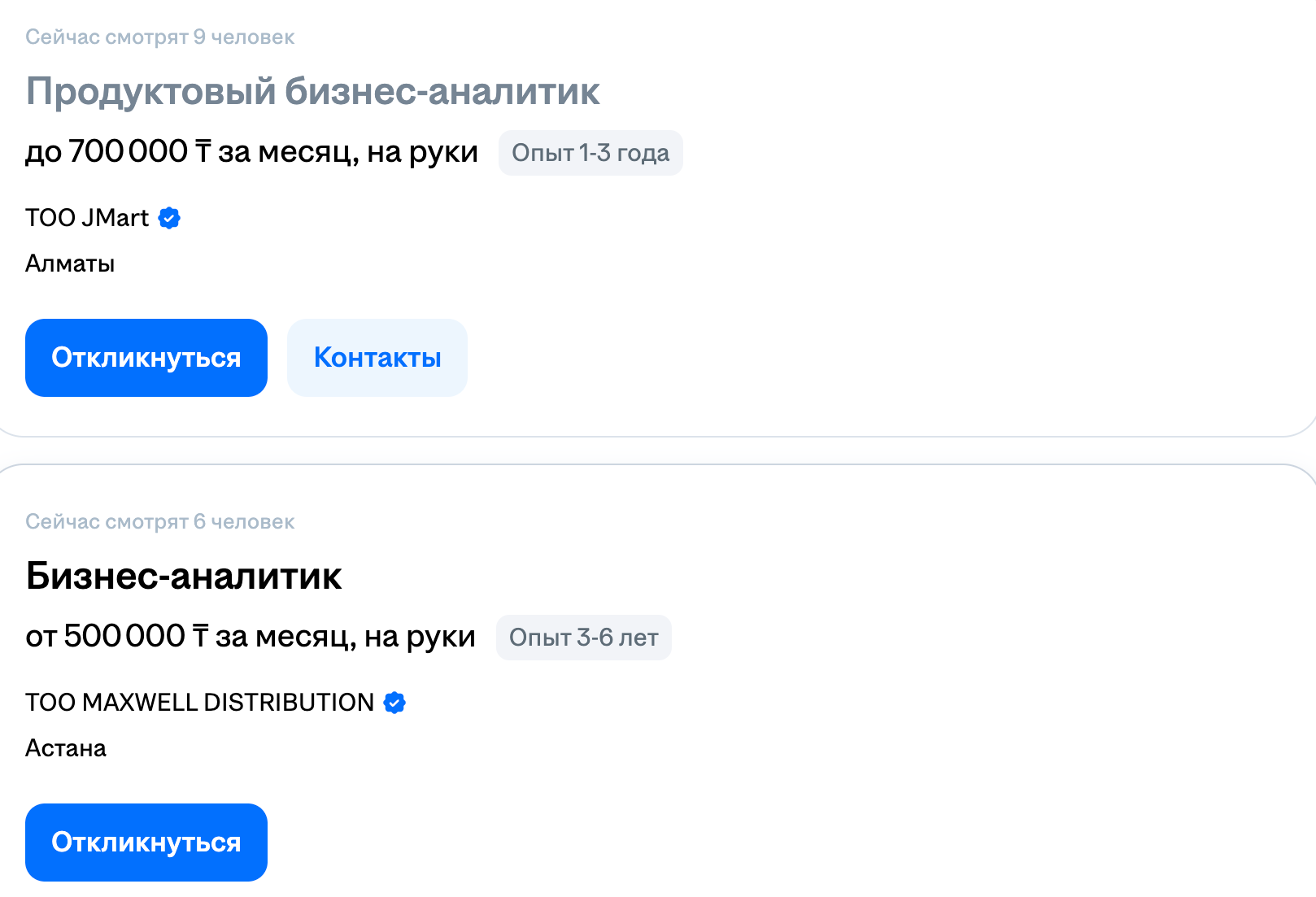Image resolution: width=1316 pixels, height=897 pixels.
Task: Click the Сейчас смотрят 6 человек notice
Action: [x=159, y=522]
